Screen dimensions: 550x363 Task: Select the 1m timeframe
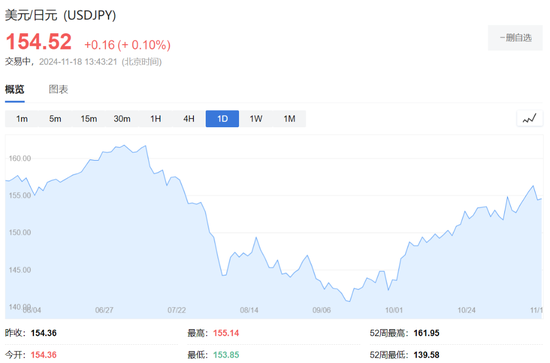pyautogui.click(x=22, y=119)
